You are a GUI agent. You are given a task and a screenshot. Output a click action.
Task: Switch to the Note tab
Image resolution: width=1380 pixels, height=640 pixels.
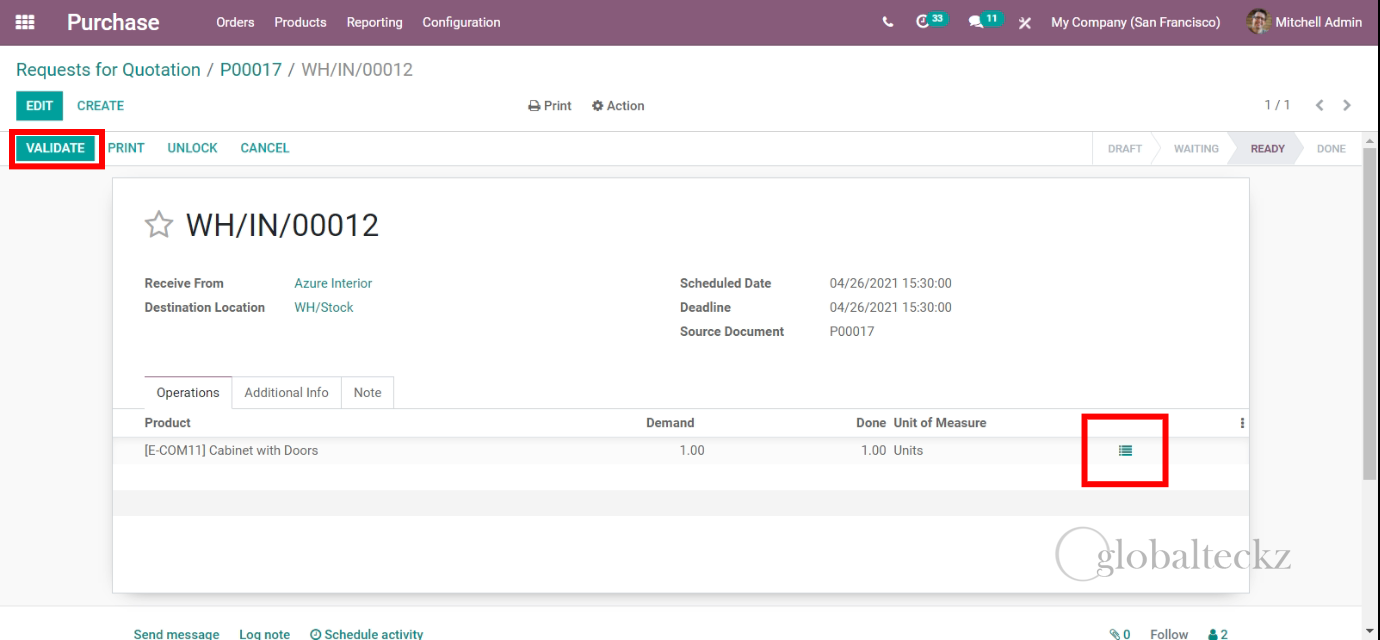pyautogui.click(x=367, y=393)
